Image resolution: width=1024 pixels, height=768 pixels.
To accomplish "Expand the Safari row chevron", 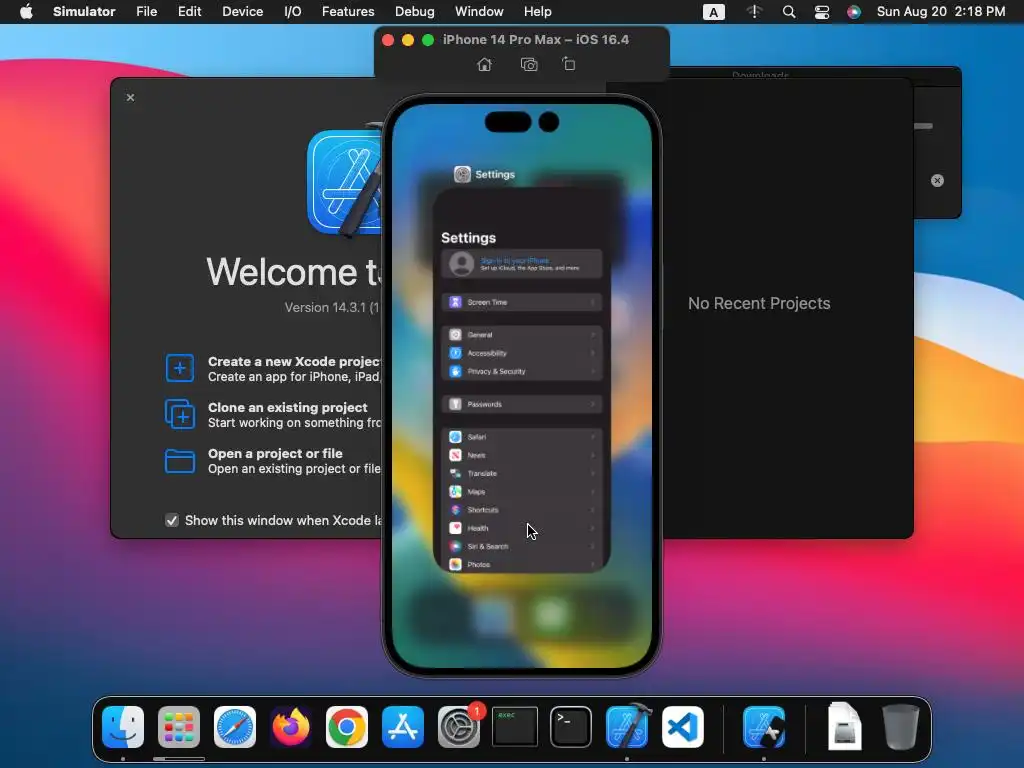I will click(592, 437).
